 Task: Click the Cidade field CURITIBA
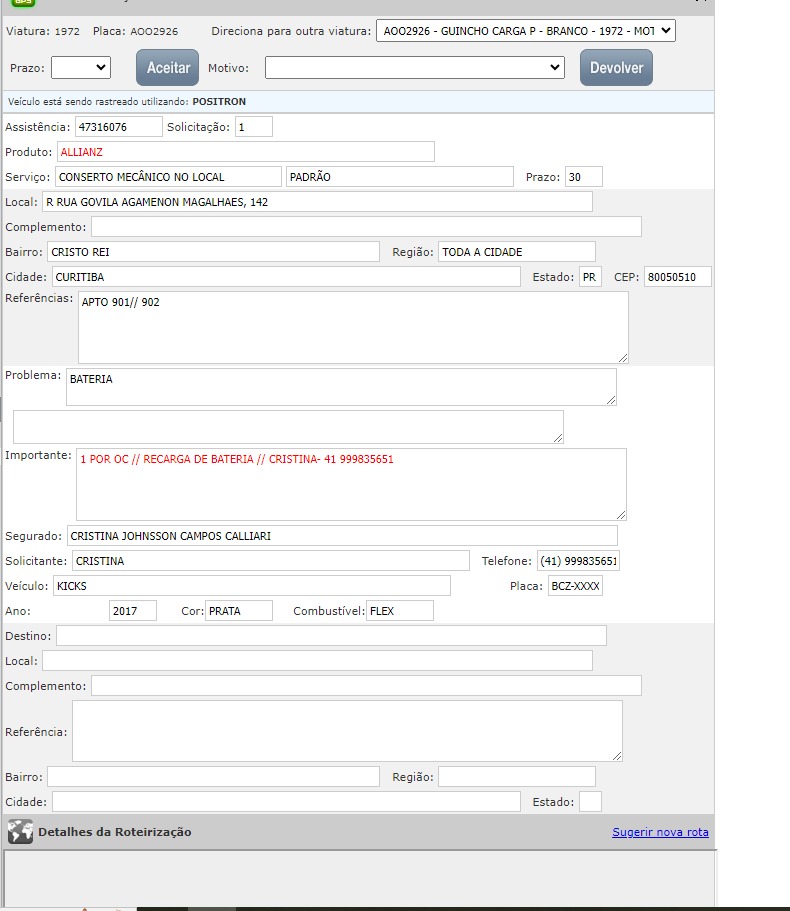286,277
